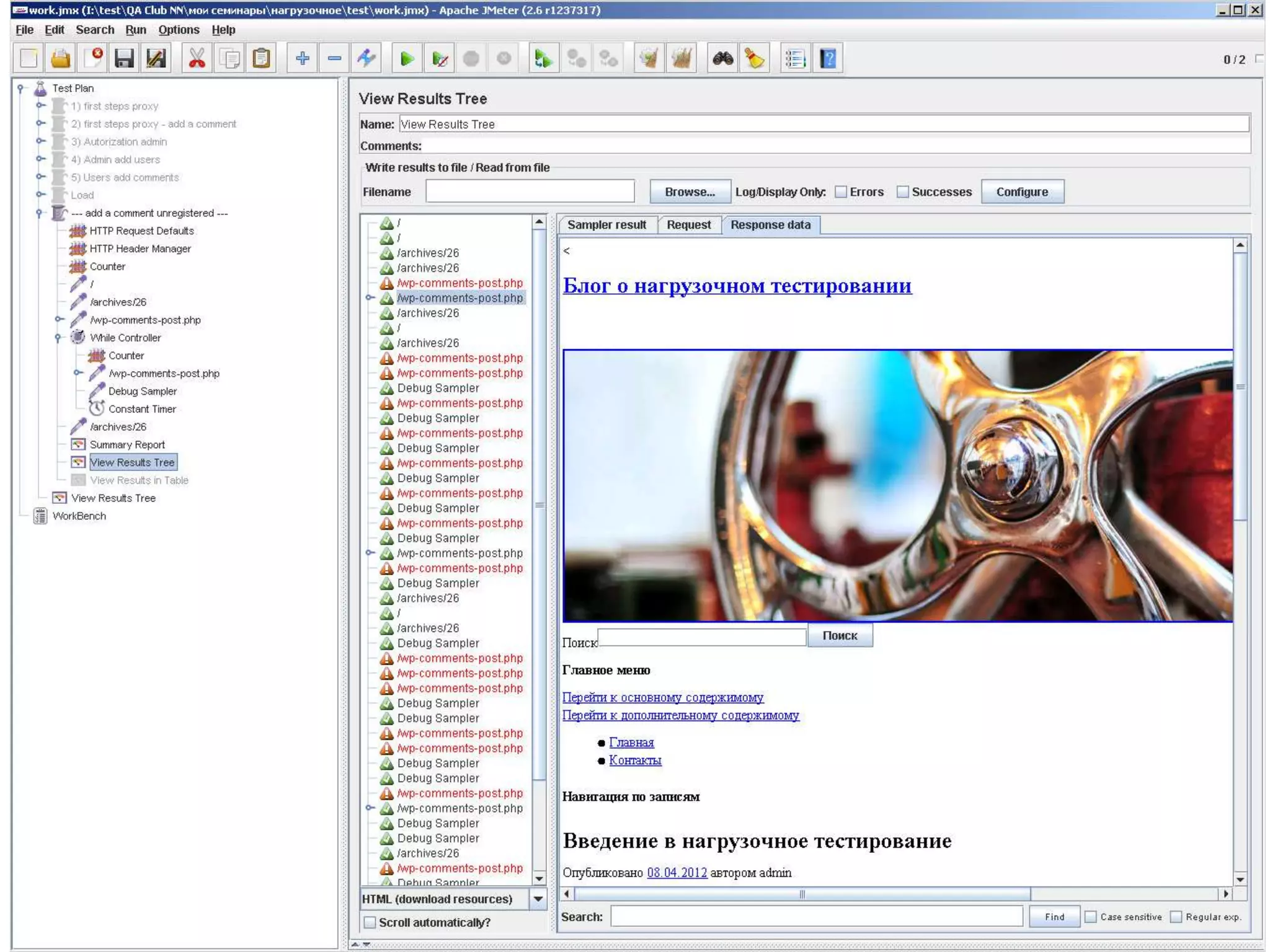1270x952 pixels.
Task: Click the Filename input field
Action: tap(530, 192)
